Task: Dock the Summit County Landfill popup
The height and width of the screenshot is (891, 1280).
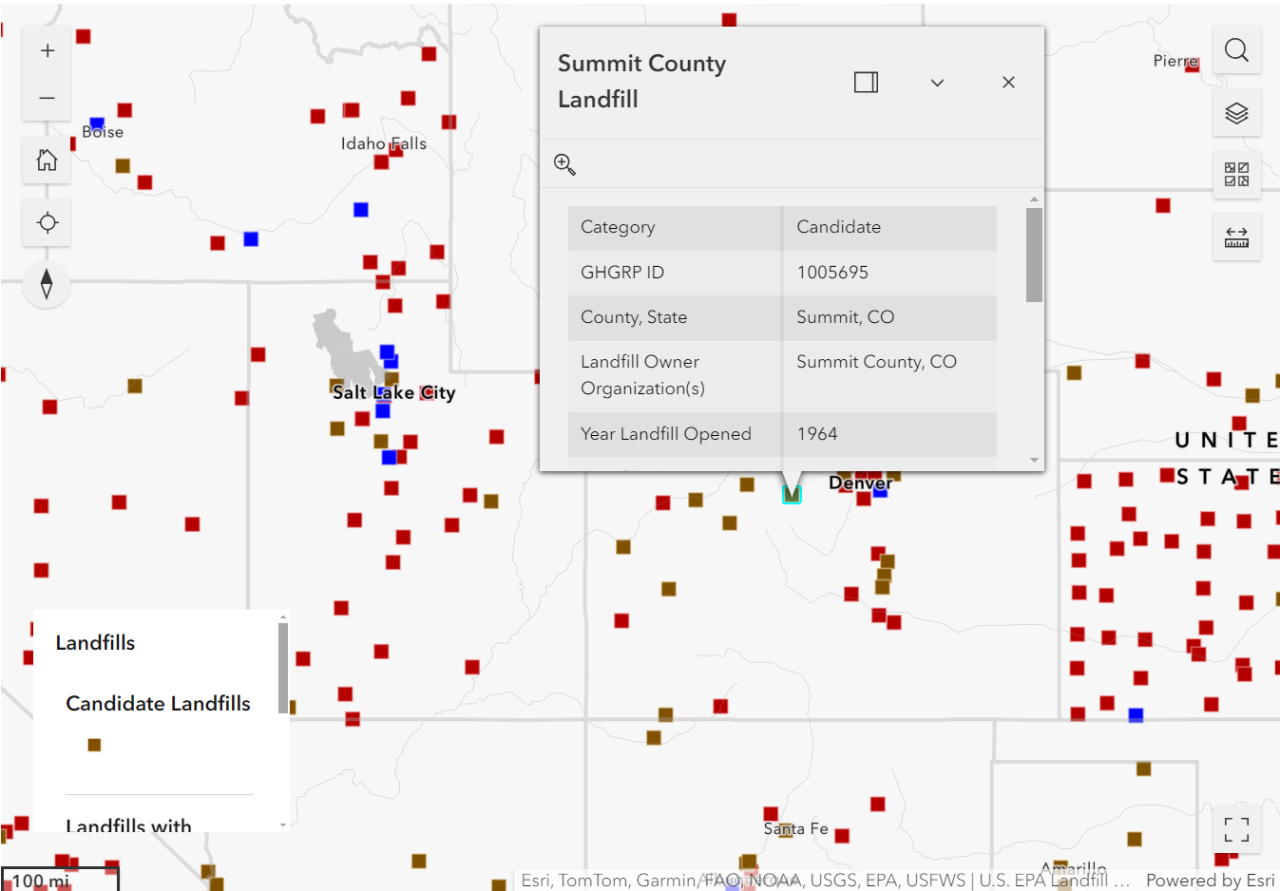Action: (x=865, y=82)
